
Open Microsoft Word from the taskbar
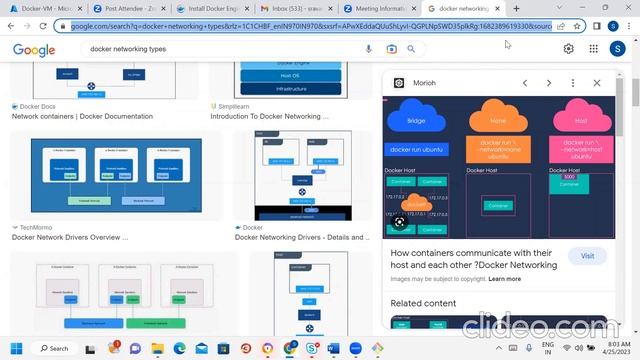(333, 349)
